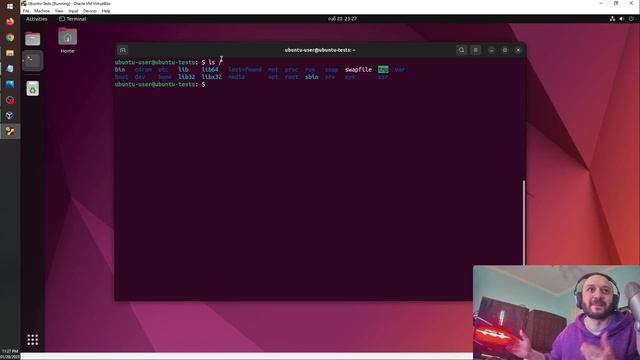The height and width of the screenshot is (360, 640).
Task: Click the highlighted 'tmp' entry in terminal
Action: 383,70
